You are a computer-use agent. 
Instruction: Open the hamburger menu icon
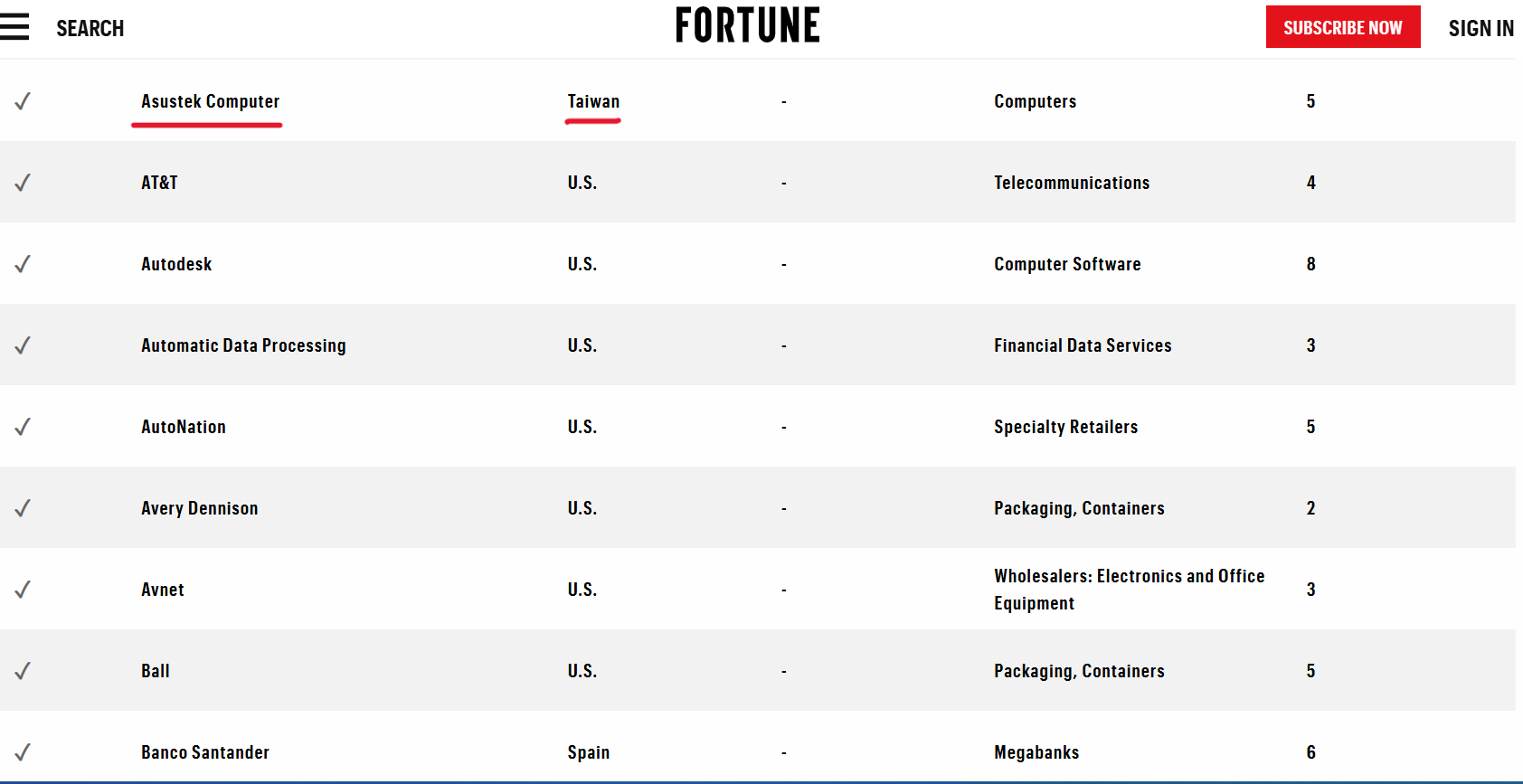14,27
